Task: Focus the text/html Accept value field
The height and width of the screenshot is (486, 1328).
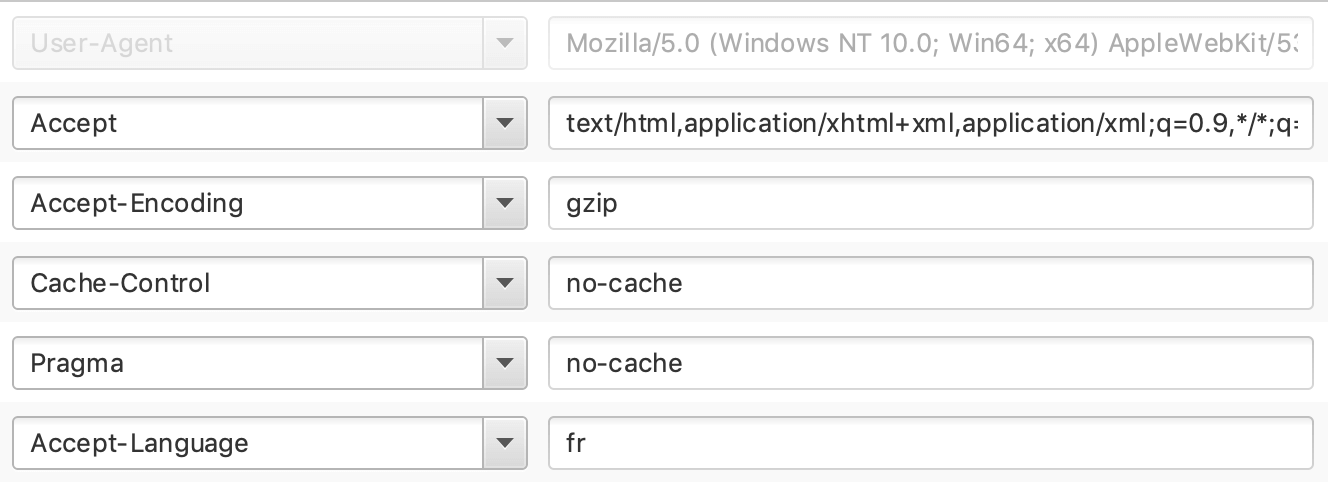Action: 930,123
